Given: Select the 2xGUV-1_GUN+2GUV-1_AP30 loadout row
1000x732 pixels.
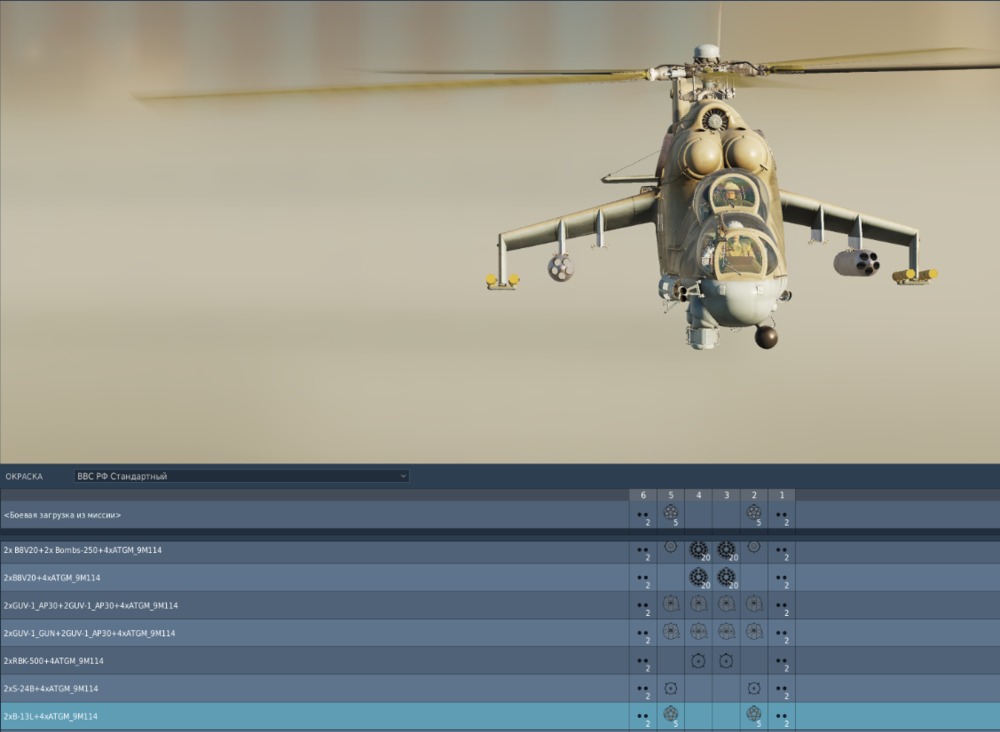Looking at the screenshot, I should [200, 633].
